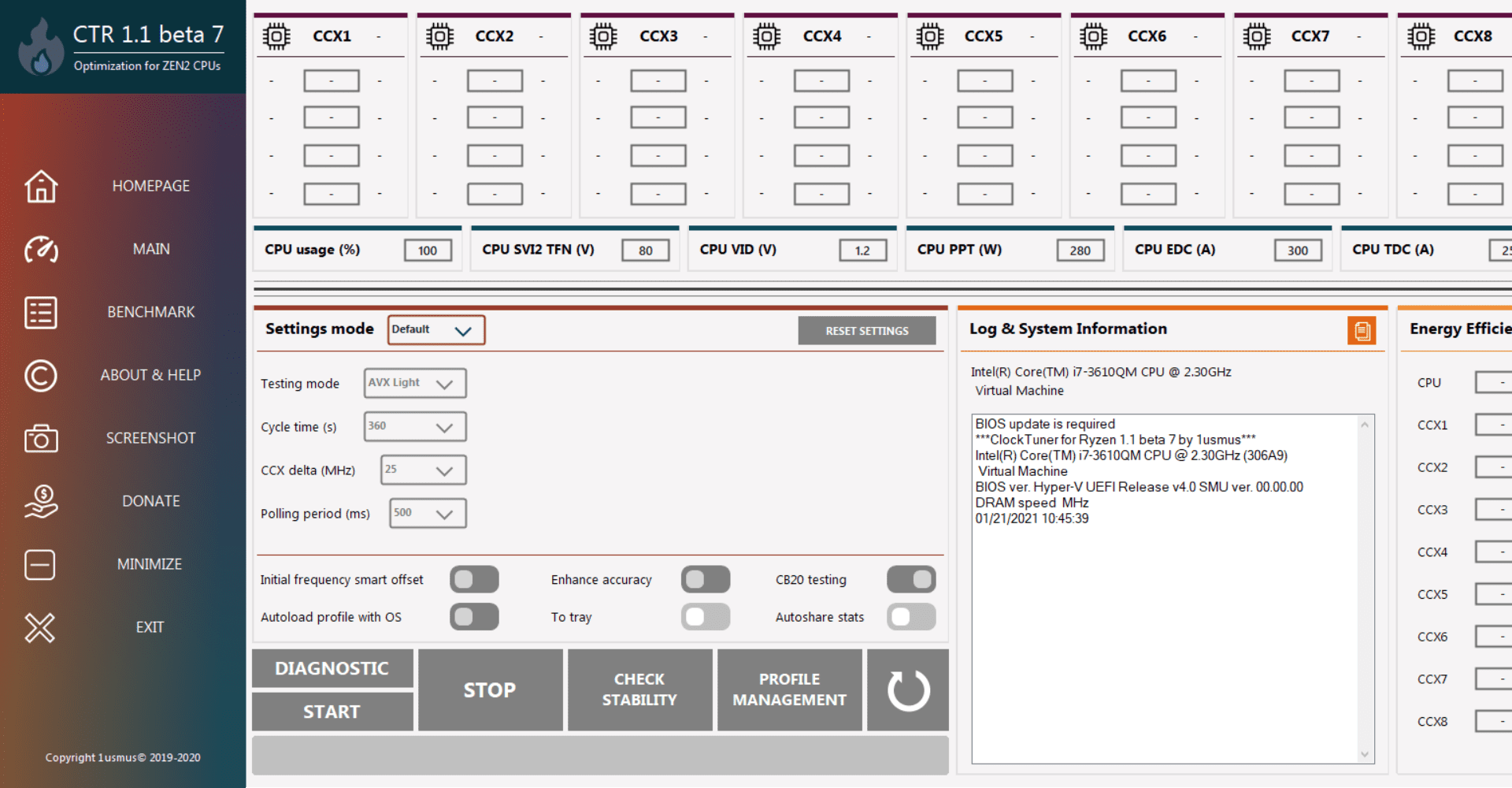The height and width of the screenshot is (788, 1512).
Task: Click the CTR flame logo icon
Action: click(40, 47)
